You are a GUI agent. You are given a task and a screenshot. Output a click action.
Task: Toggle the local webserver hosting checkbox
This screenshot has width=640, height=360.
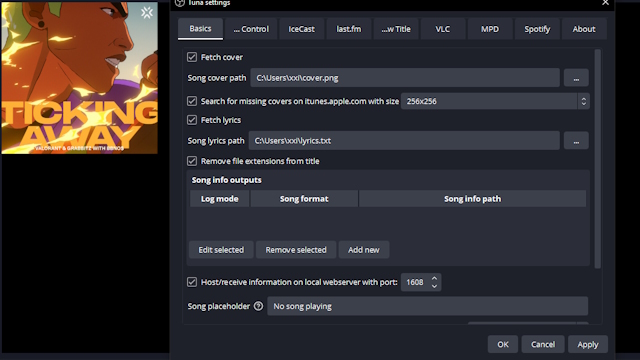[192, 282]
